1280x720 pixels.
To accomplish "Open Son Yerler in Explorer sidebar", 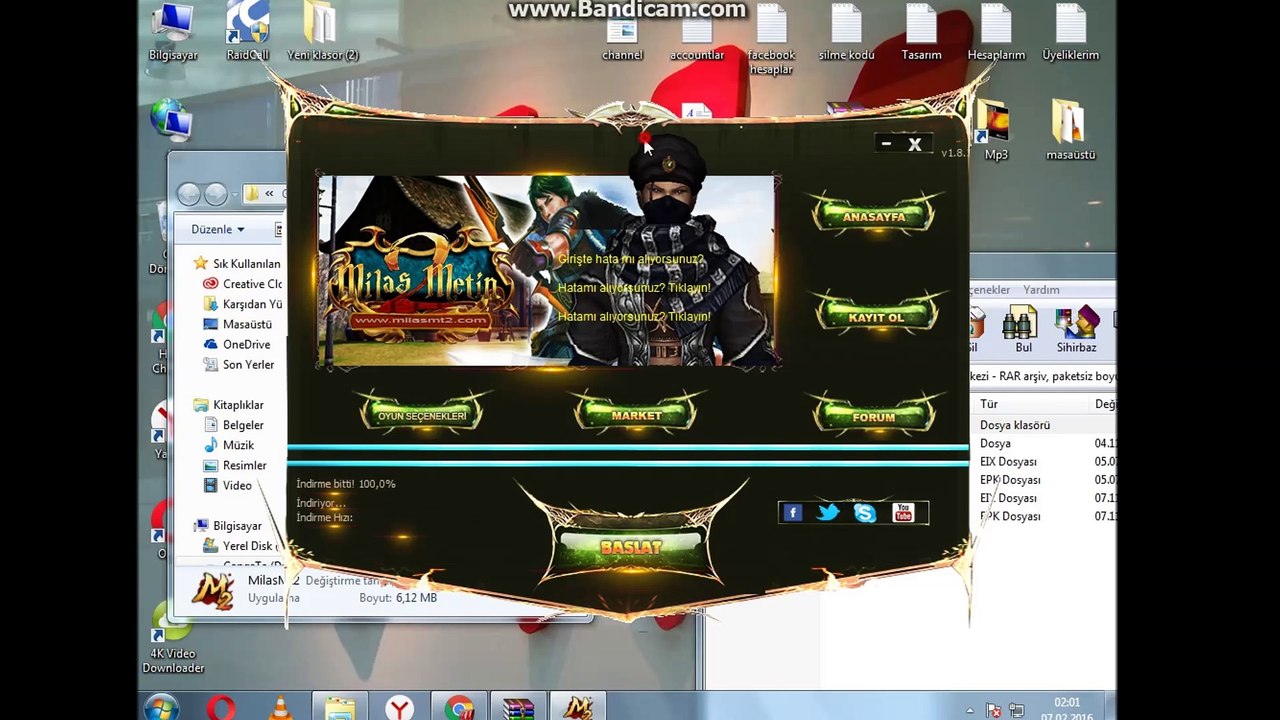I will pos(238,365).
